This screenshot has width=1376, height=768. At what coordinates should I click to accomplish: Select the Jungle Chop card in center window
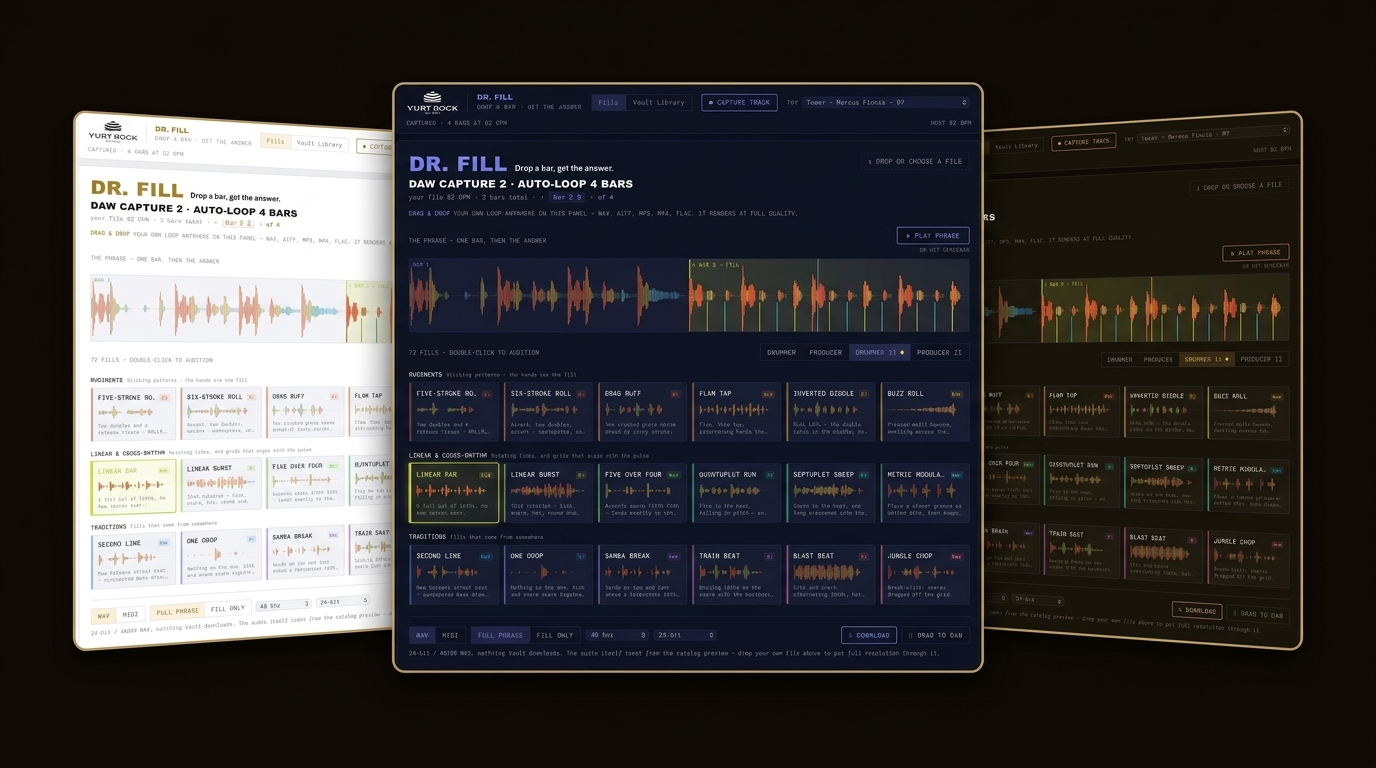click(925, 575)
